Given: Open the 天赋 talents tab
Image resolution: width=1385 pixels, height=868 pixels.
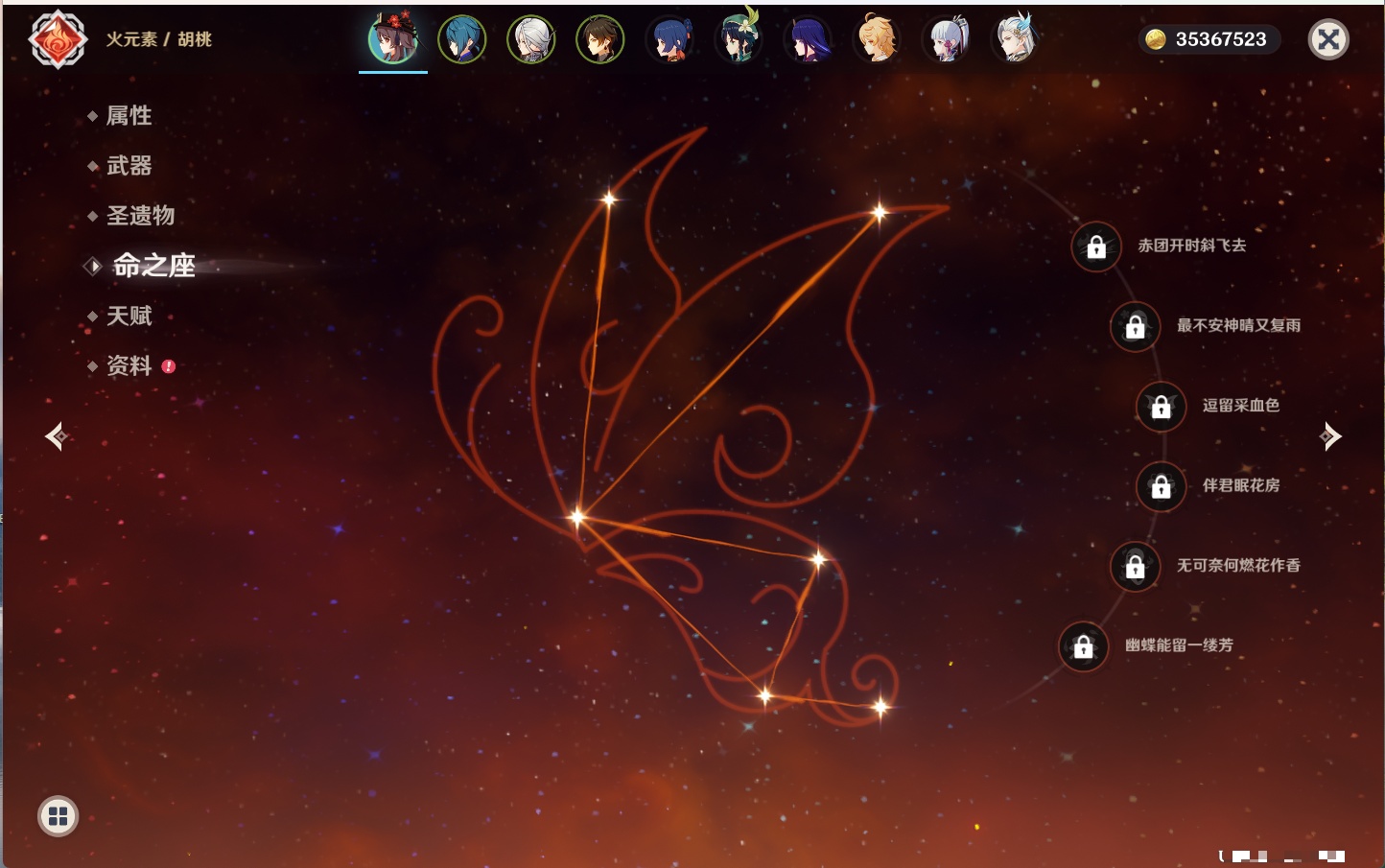Looking at the screenshot, I should point(129,316).
